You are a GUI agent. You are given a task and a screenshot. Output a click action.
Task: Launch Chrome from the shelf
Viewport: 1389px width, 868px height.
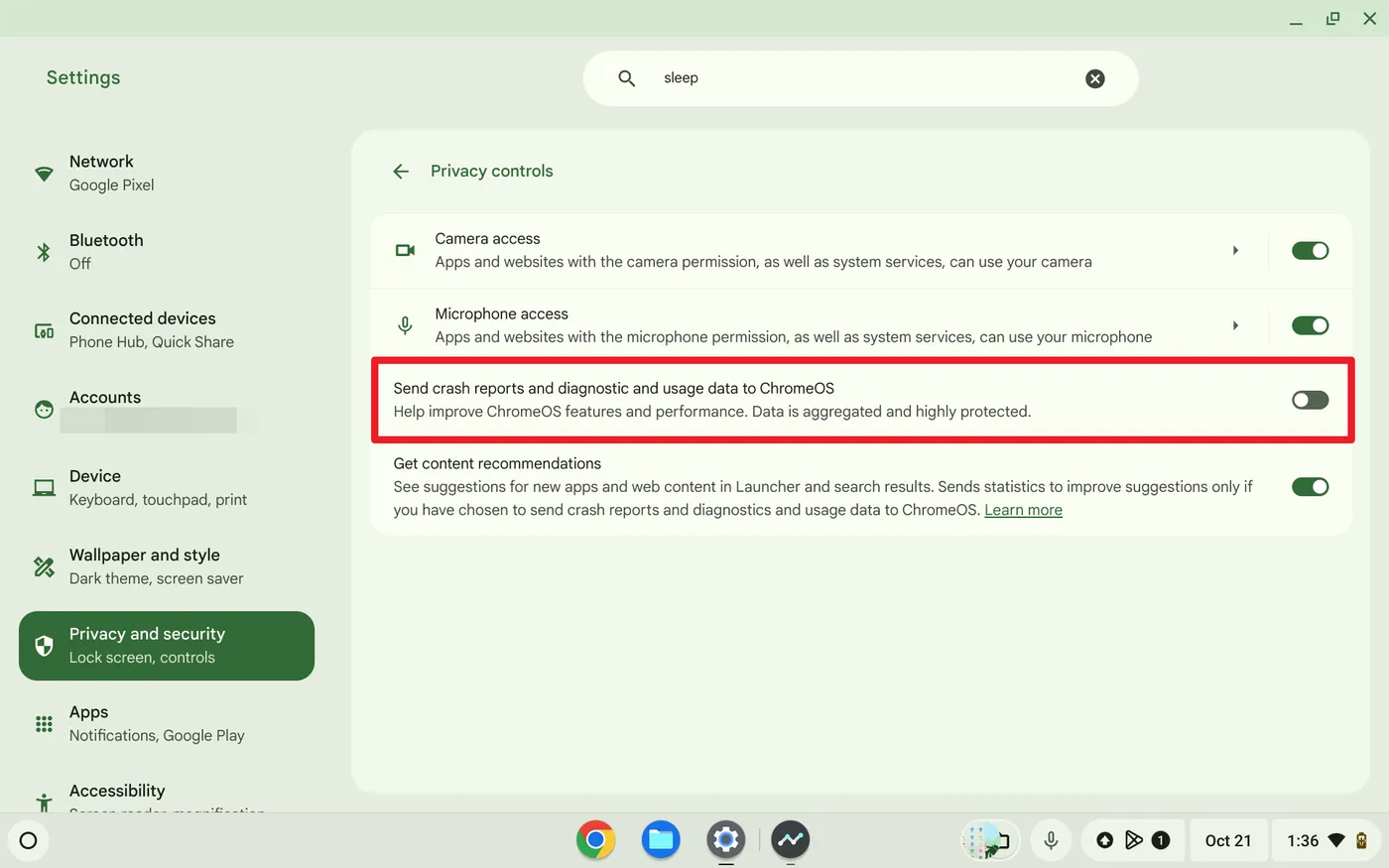(595, 840)
